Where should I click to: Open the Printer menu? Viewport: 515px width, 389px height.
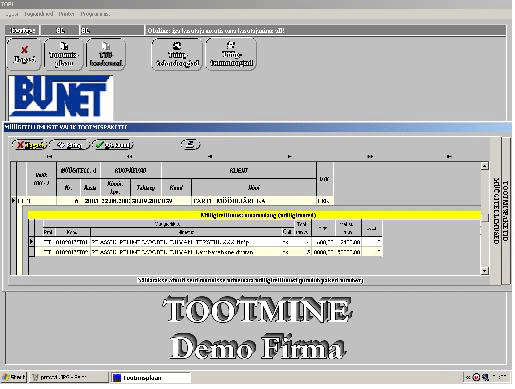(x=66, y=14)
